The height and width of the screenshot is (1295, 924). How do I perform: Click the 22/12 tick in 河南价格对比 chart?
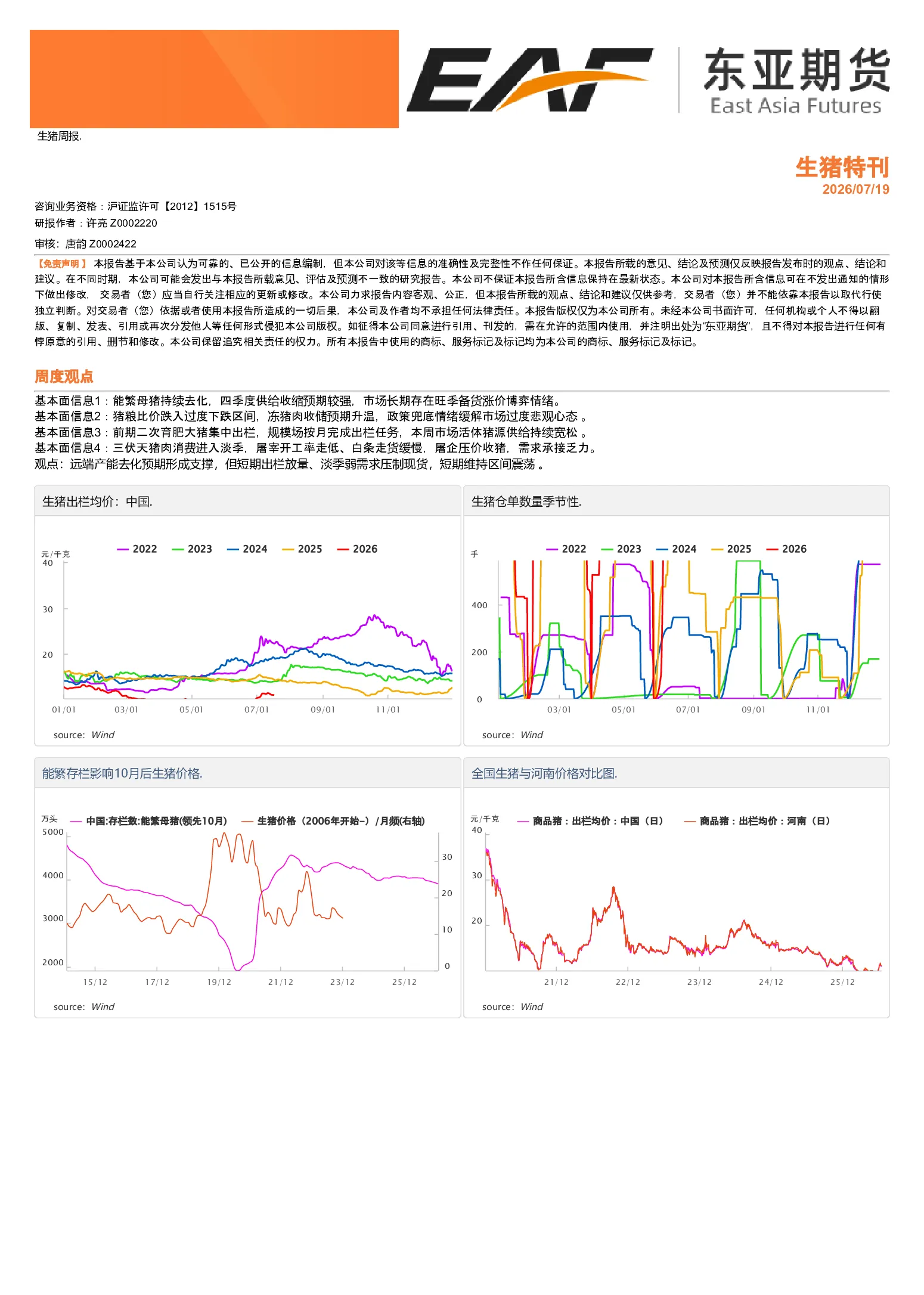[628, 982]
